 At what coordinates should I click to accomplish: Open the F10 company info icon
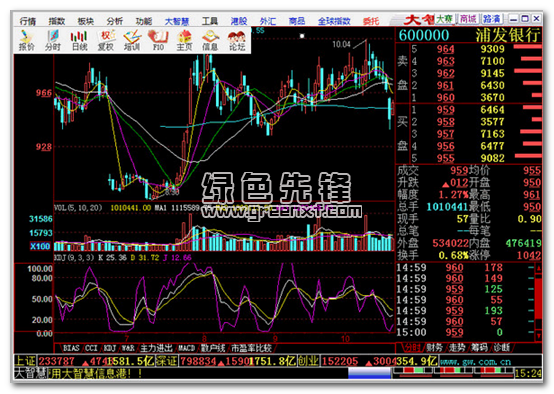[x=158, y=40]
